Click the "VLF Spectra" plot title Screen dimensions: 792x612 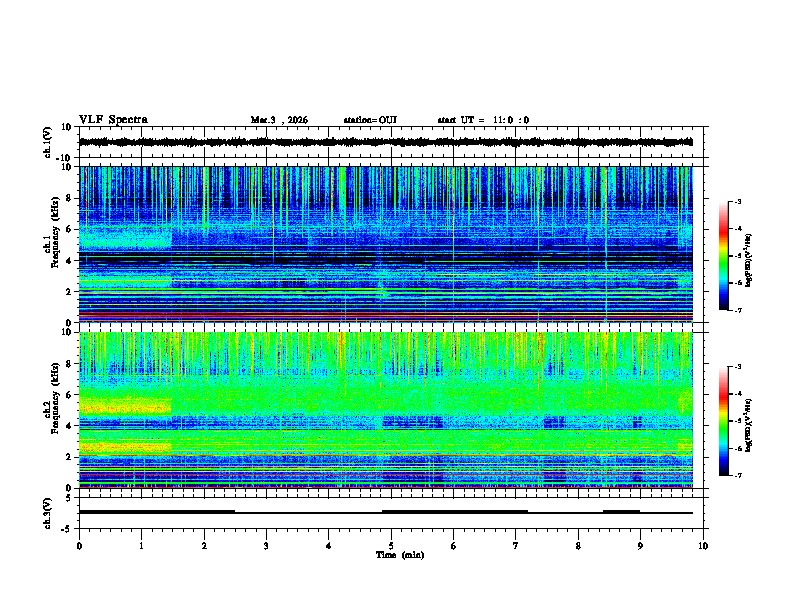click(x=113, y=120)
